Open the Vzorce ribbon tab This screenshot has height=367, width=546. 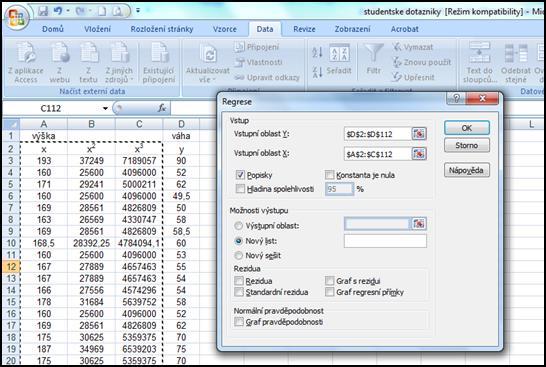(x=225, y=29)
